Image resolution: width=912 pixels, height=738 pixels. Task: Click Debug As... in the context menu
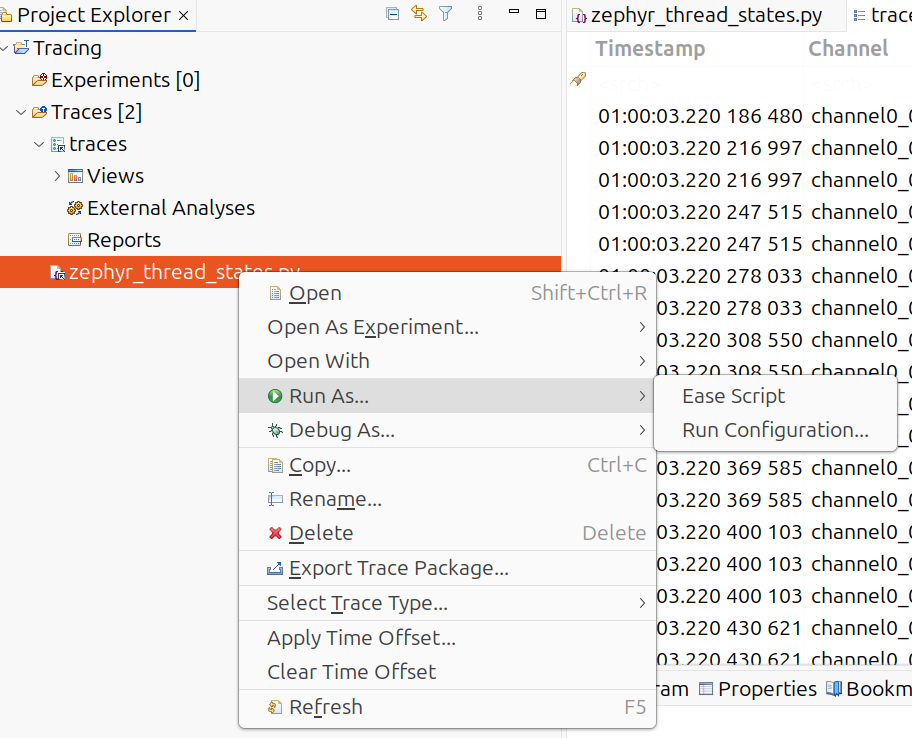tap(341, 430)
